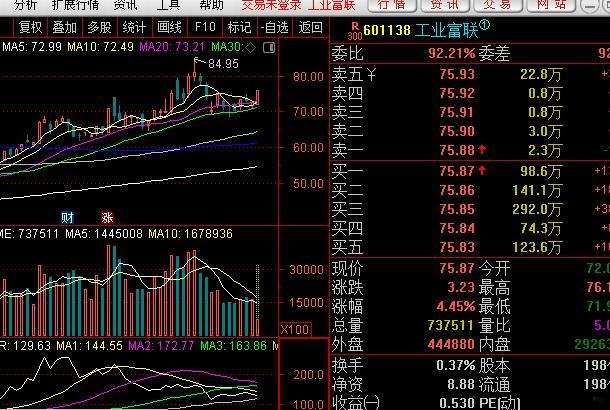This screenshot has width=610, height=410.
Task: Select 复权 in the chart toolbar
Action: pos(30,28)
